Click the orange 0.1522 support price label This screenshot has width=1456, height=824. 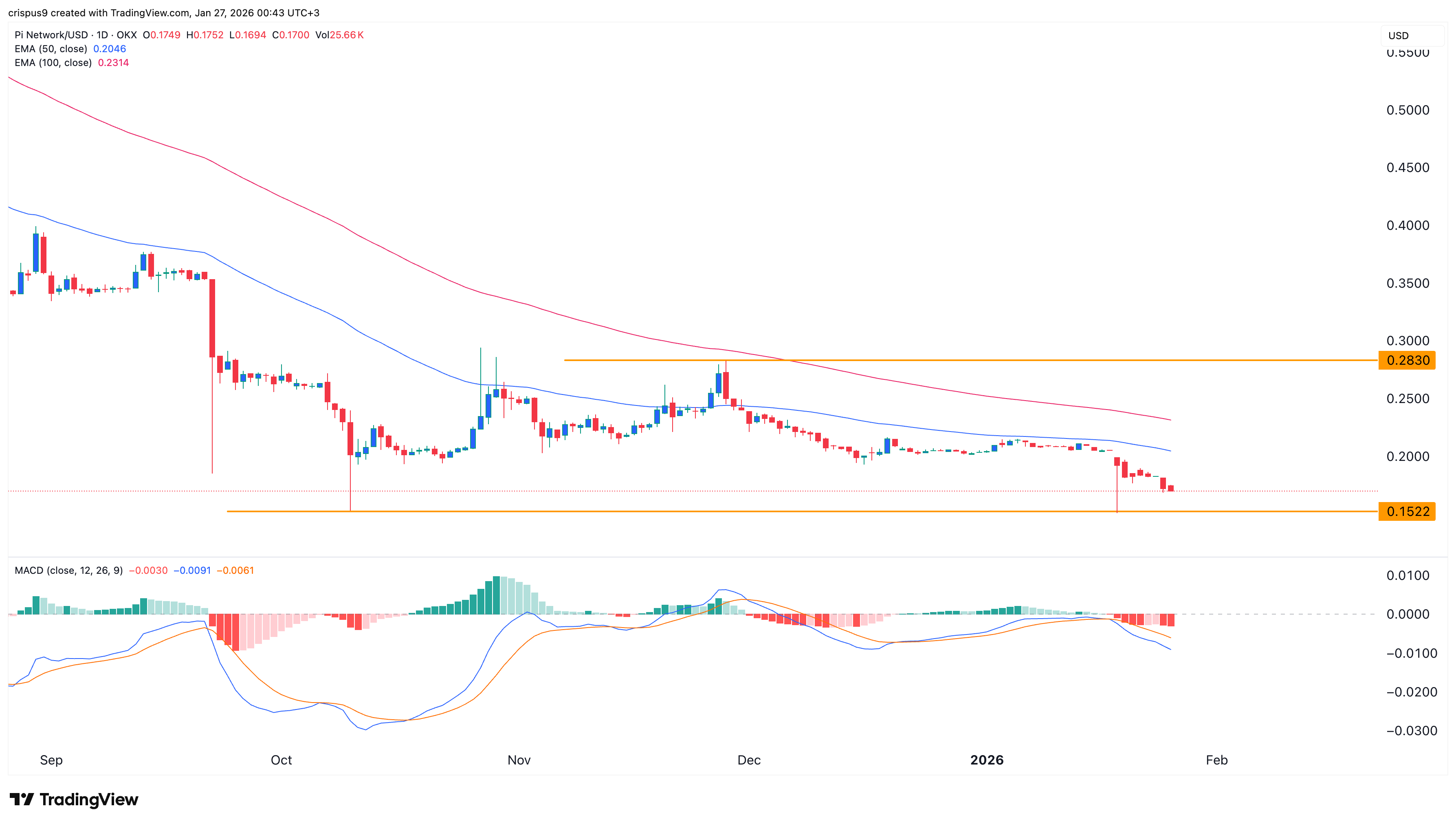click(x=1407, y=511)
